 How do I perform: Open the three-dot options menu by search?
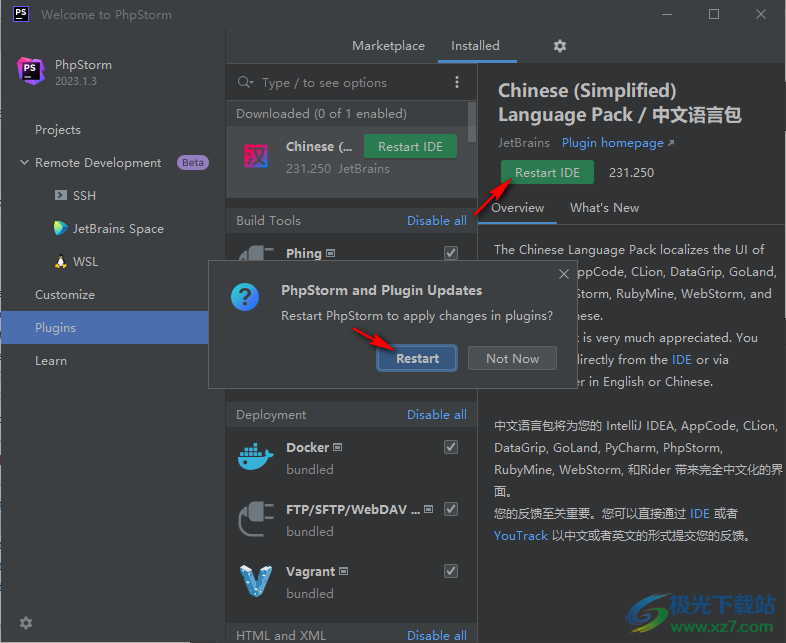(x=457, y=82)
